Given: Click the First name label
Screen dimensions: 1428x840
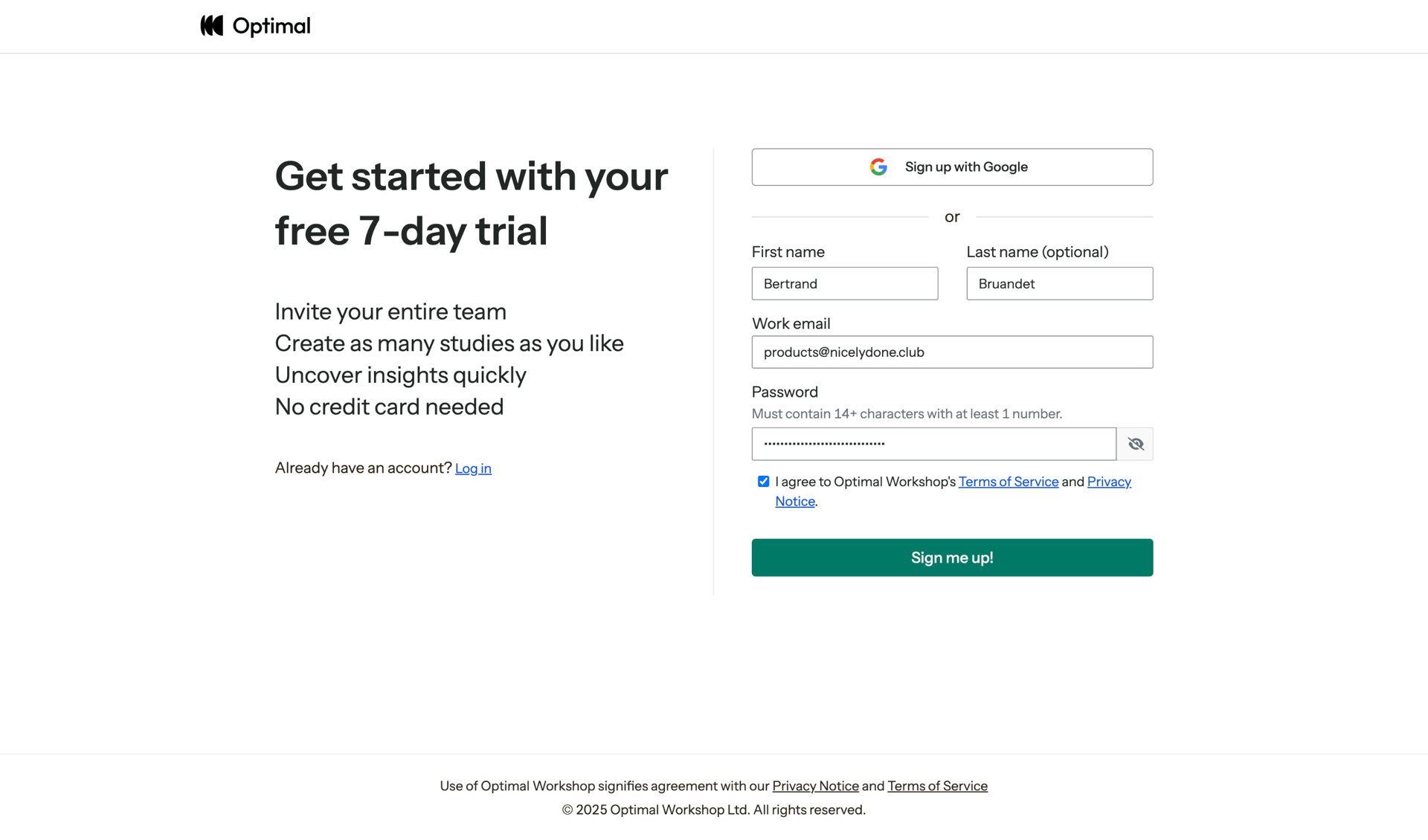Looking at the screenshot, I should 788,252.
